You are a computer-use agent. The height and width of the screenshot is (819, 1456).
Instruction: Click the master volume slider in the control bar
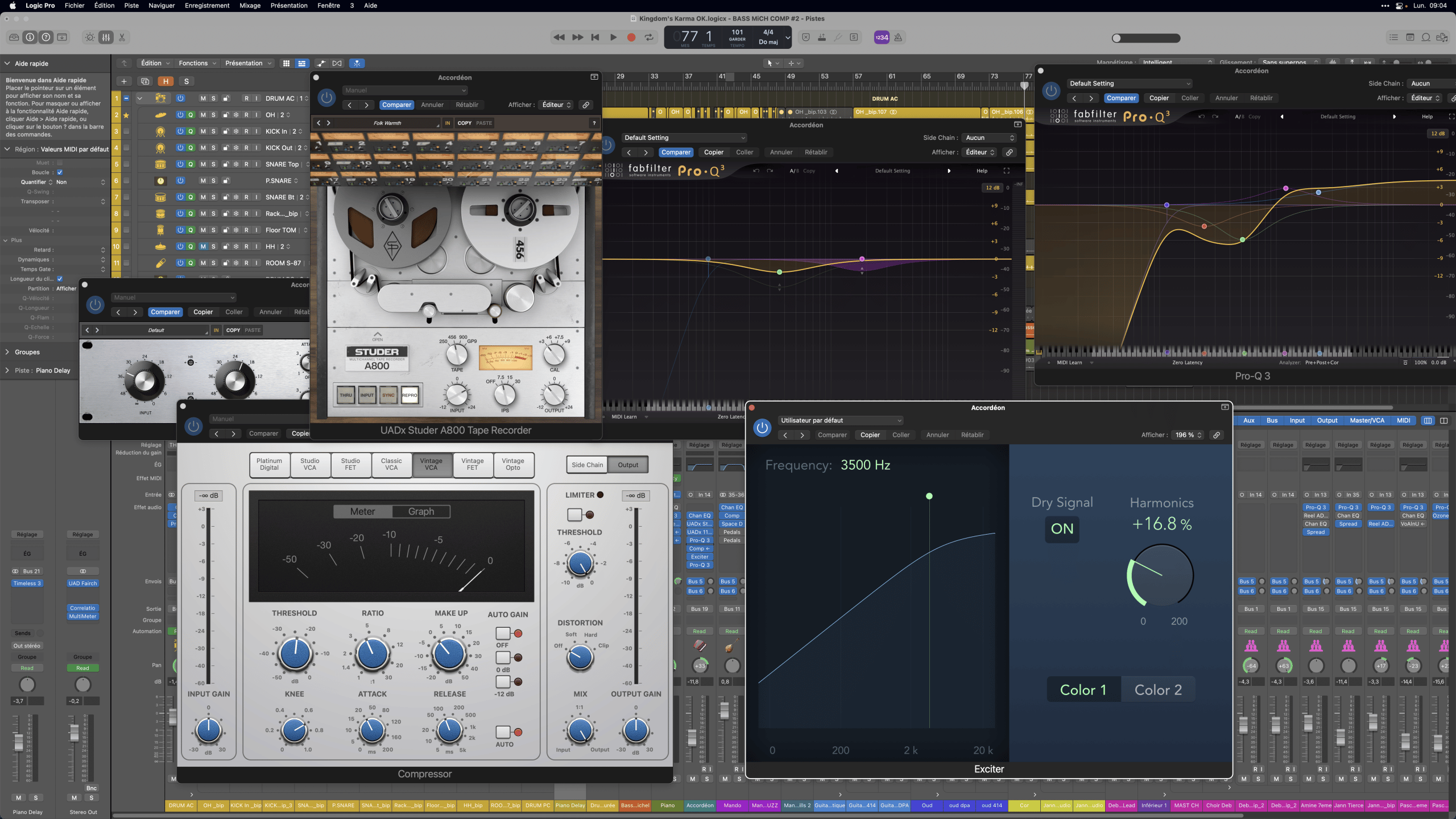[x=1146, y=38]
